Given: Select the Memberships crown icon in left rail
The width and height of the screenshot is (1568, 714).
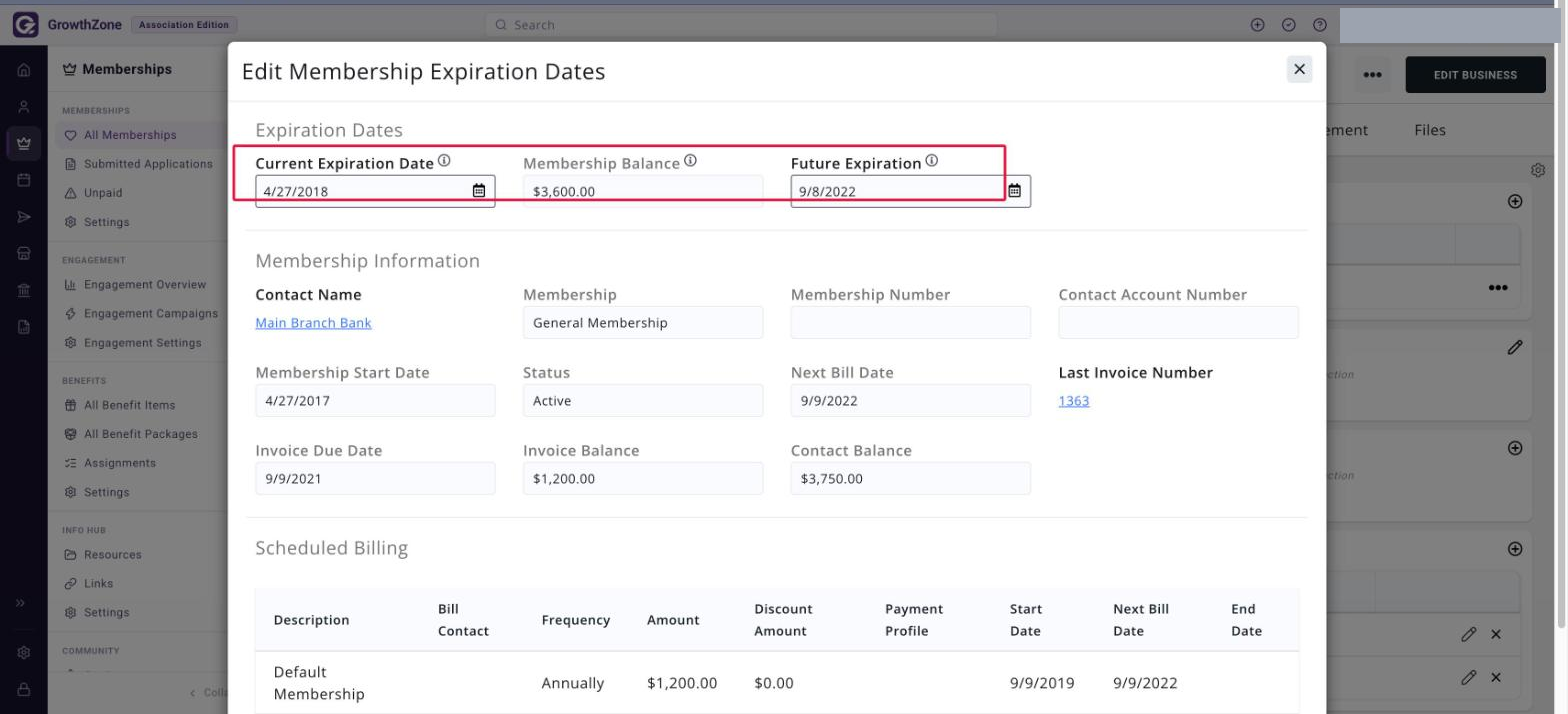Looking at the screenshot, I should pos(24,144).
